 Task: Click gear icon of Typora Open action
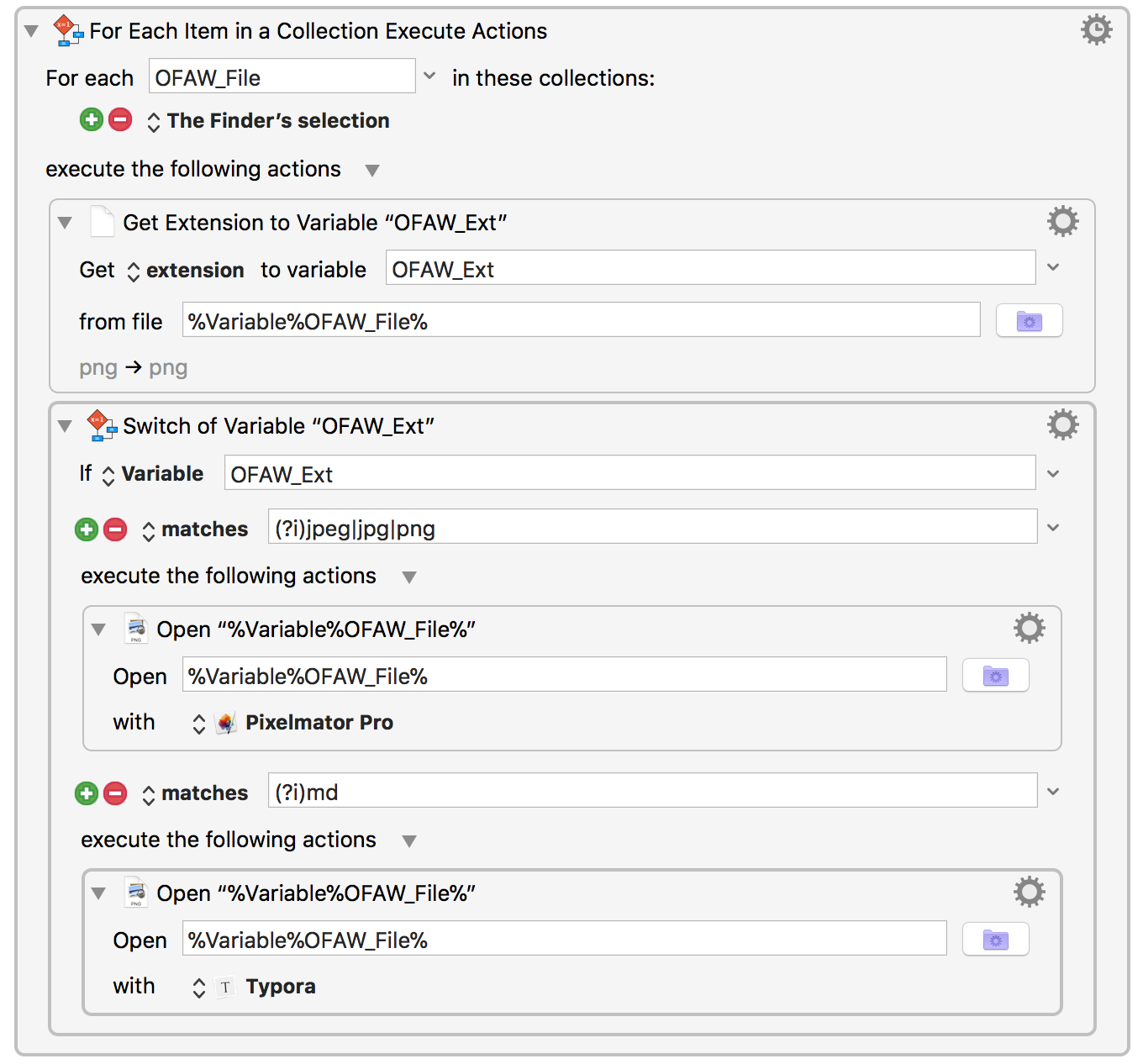pos(1029,893)
